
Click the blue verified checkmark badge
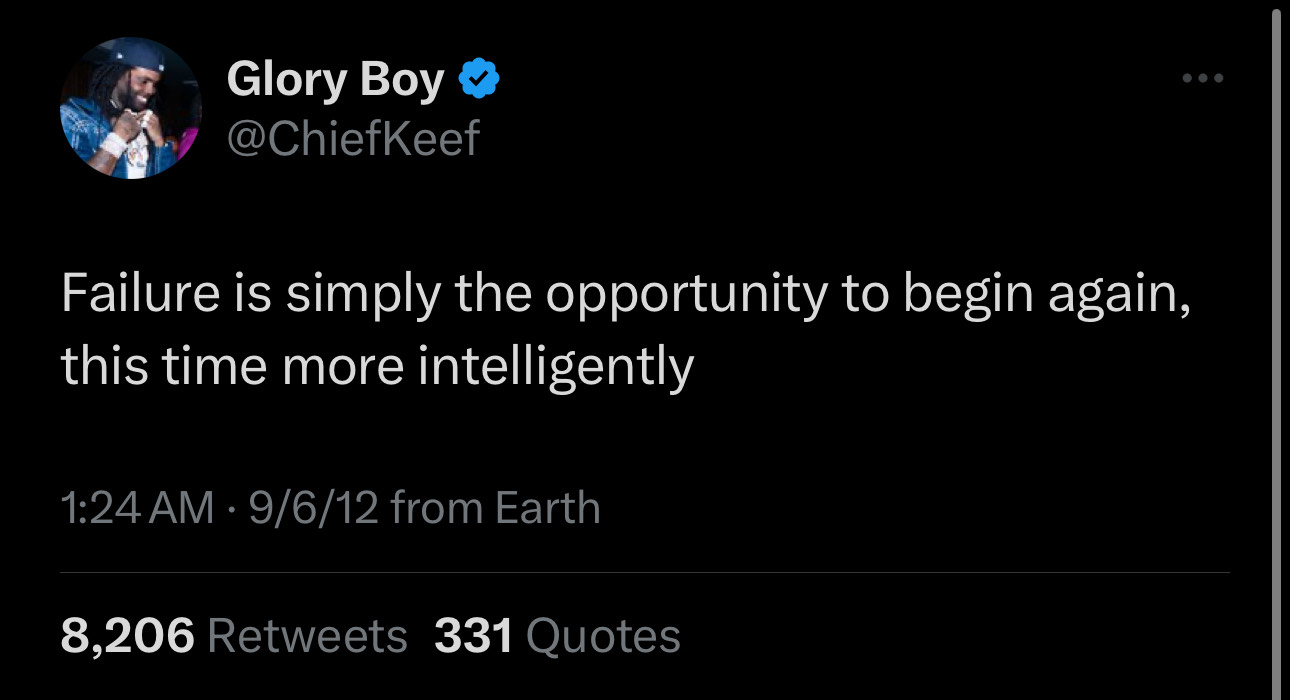[479, 79]
